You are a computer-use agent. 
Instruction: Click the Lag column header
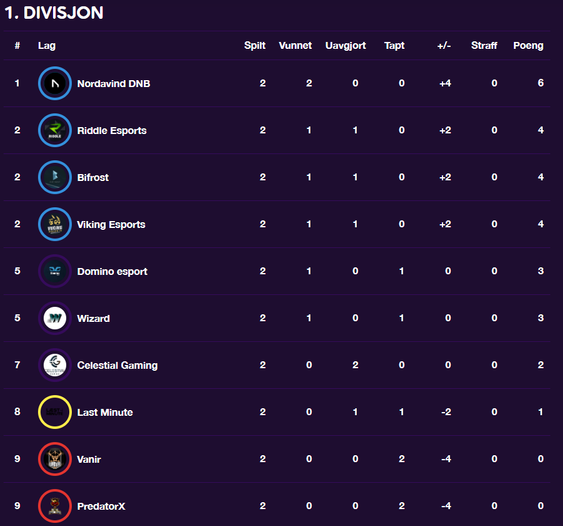click(47, 46)
